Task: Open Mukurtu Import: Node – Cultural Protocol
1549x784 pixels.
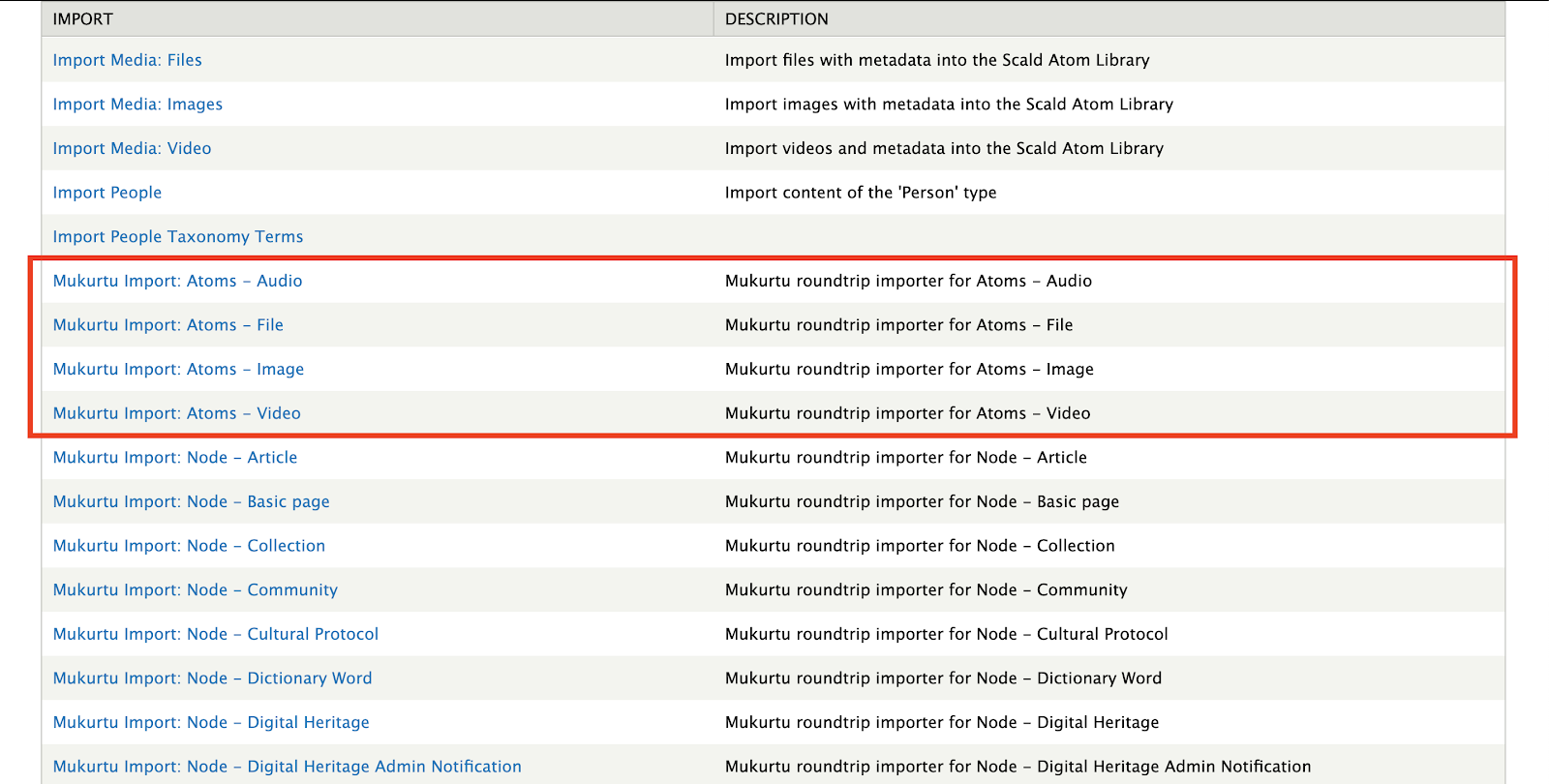Action: click(216, 634)
